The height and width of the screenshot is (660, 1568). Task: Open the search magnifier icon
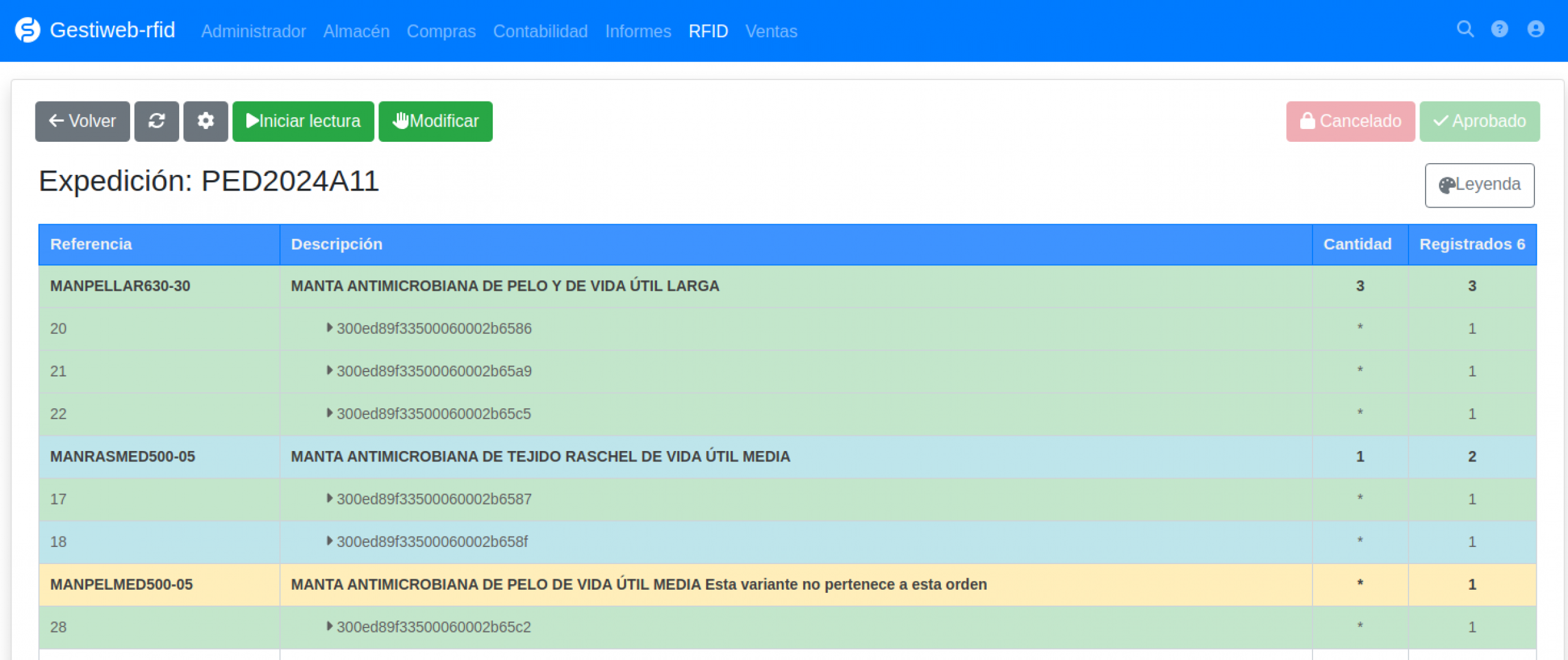(x=1465, y=29)
